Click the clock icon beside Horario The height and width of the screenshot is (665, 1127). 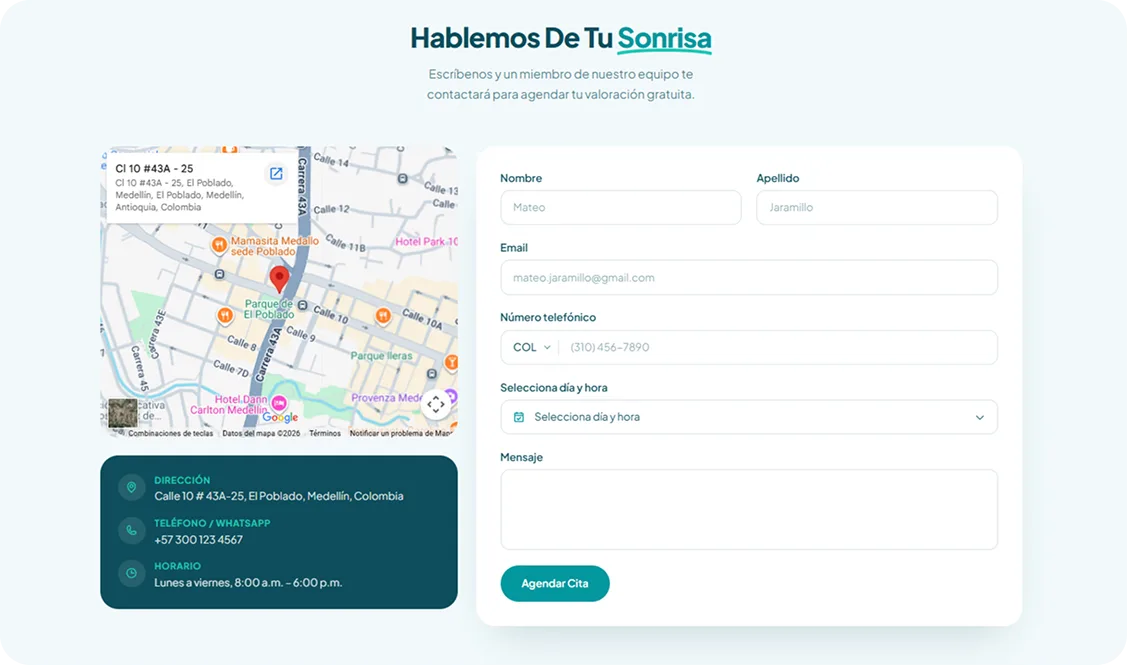pyautogui.click(x=132, y=574)
